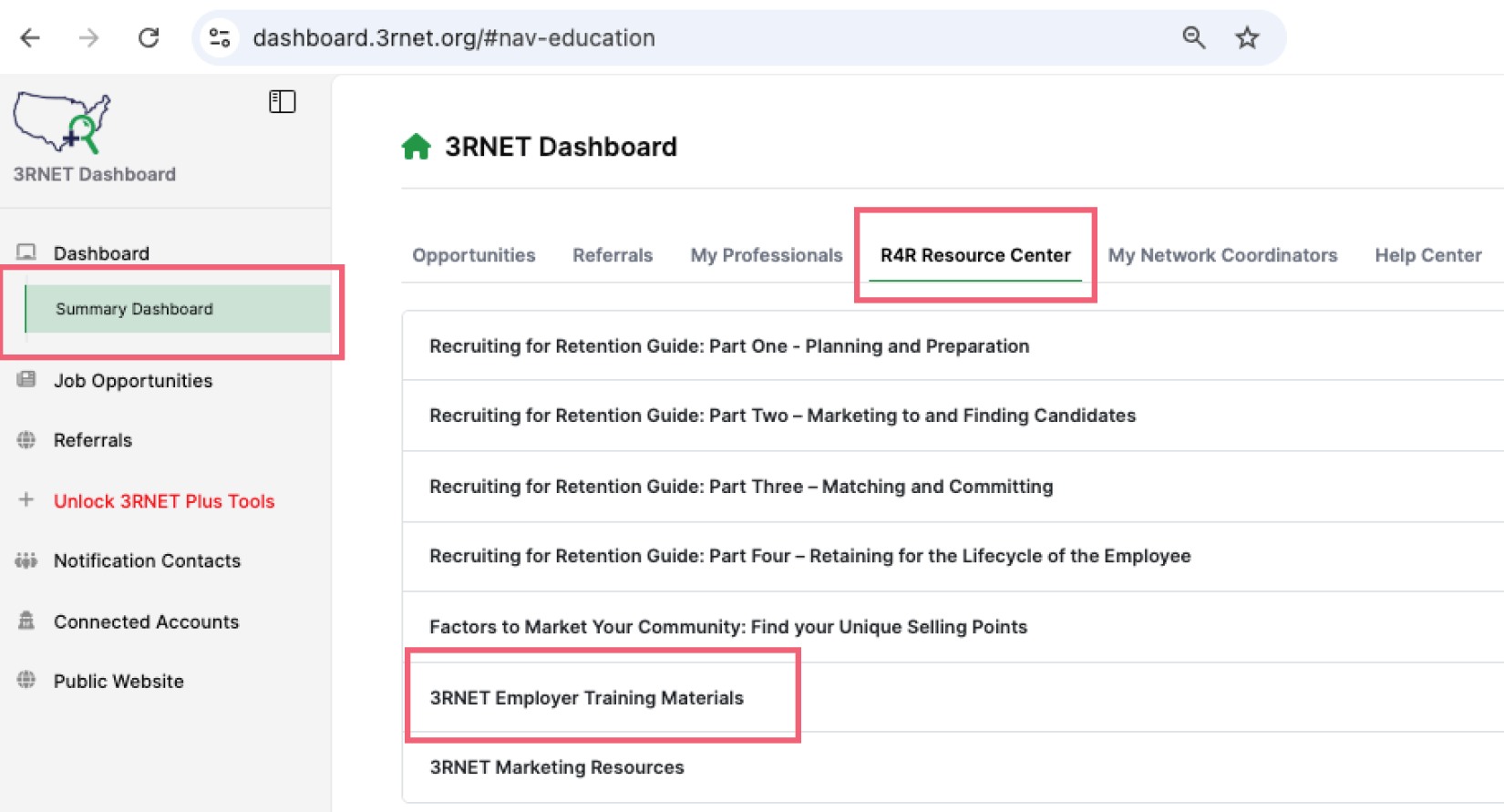The image size is (1504, 812).
Task: Click the Dashboard monitor icon in sidebar
Action: (x=26, y=252)
